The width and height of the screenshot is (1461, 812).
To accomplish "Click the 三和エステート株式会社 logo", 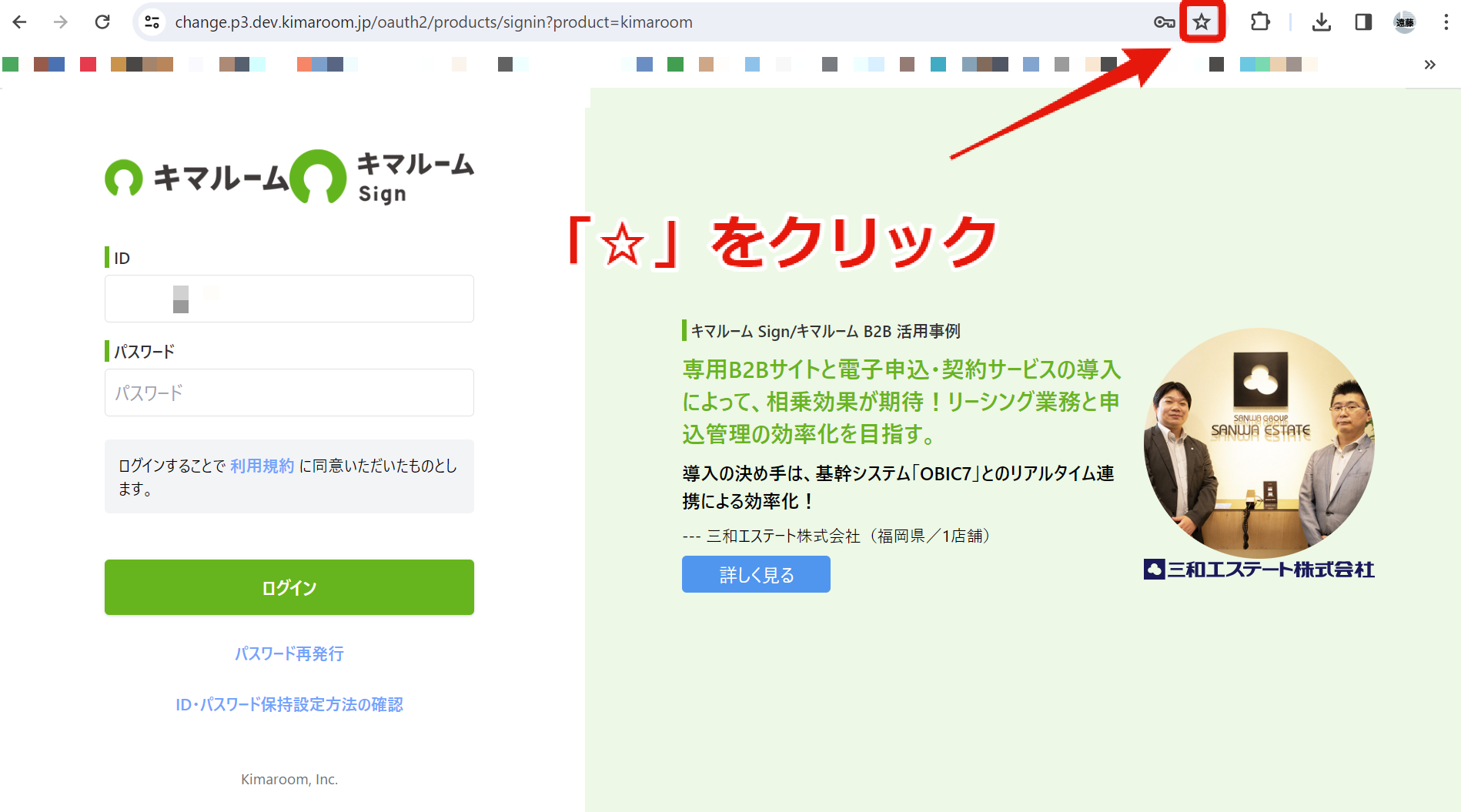I will tap(1259, 570).
